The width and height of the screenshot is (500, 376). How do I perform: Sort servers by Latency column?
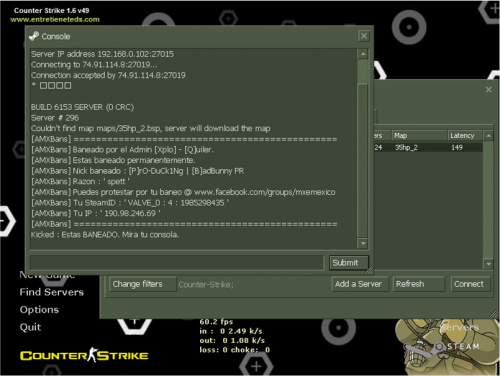(x=465, y=135)
